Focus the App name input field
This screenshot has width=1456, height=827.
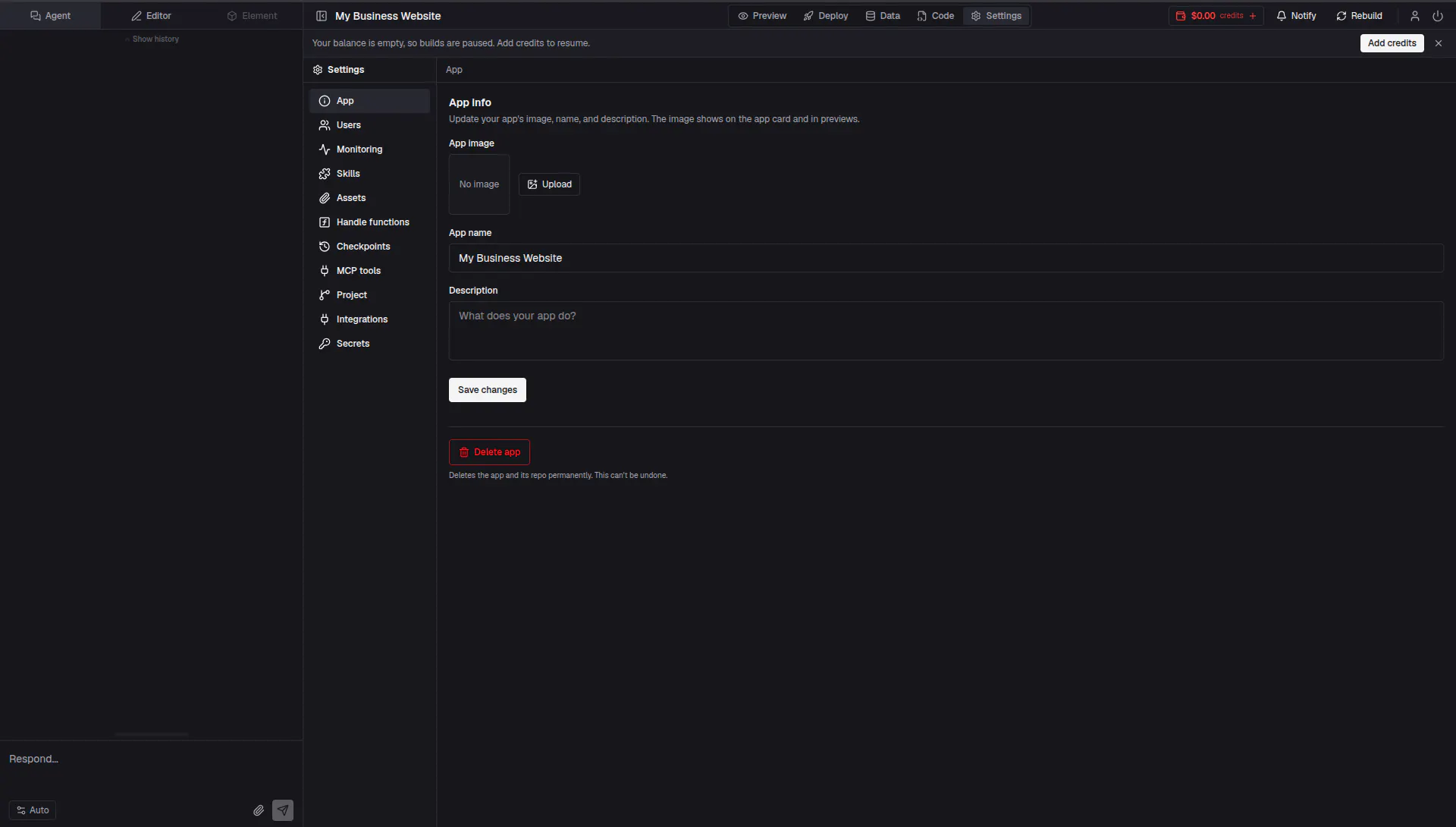[x=946, y=258]
